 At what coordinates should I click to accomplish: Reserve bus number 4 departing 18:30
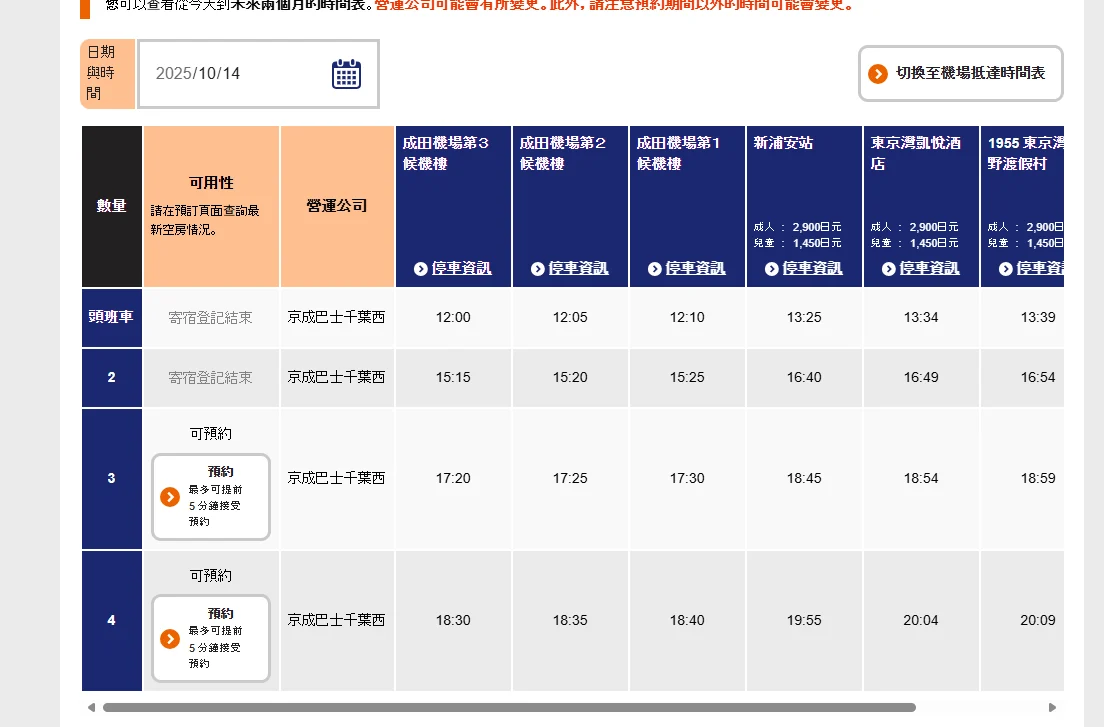(211, 638)
